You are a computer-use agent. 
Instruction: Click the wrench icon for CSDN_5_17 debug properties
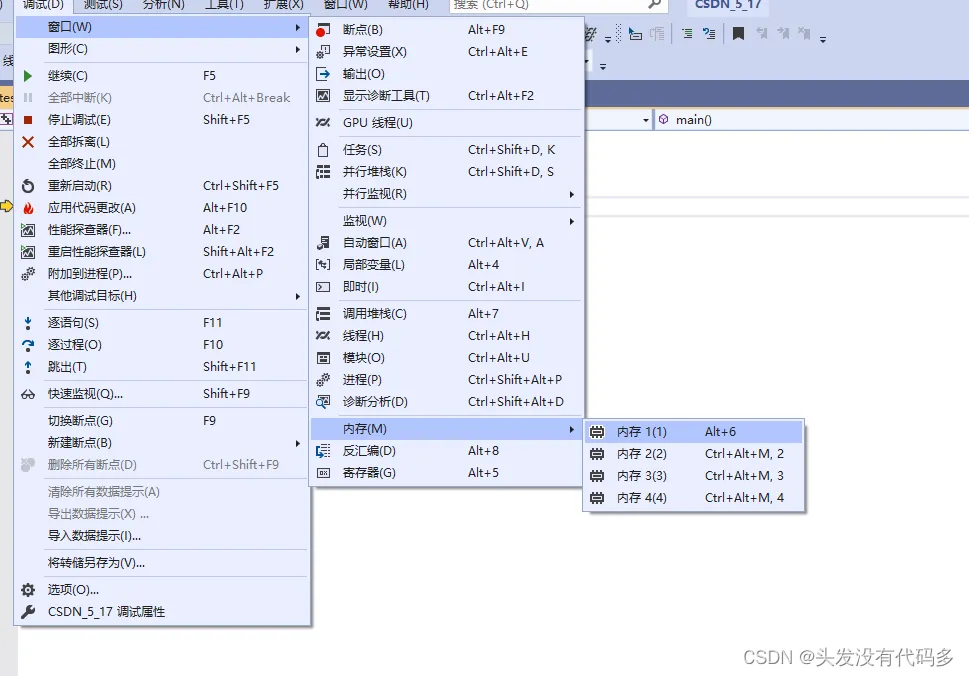coord(28,612)
